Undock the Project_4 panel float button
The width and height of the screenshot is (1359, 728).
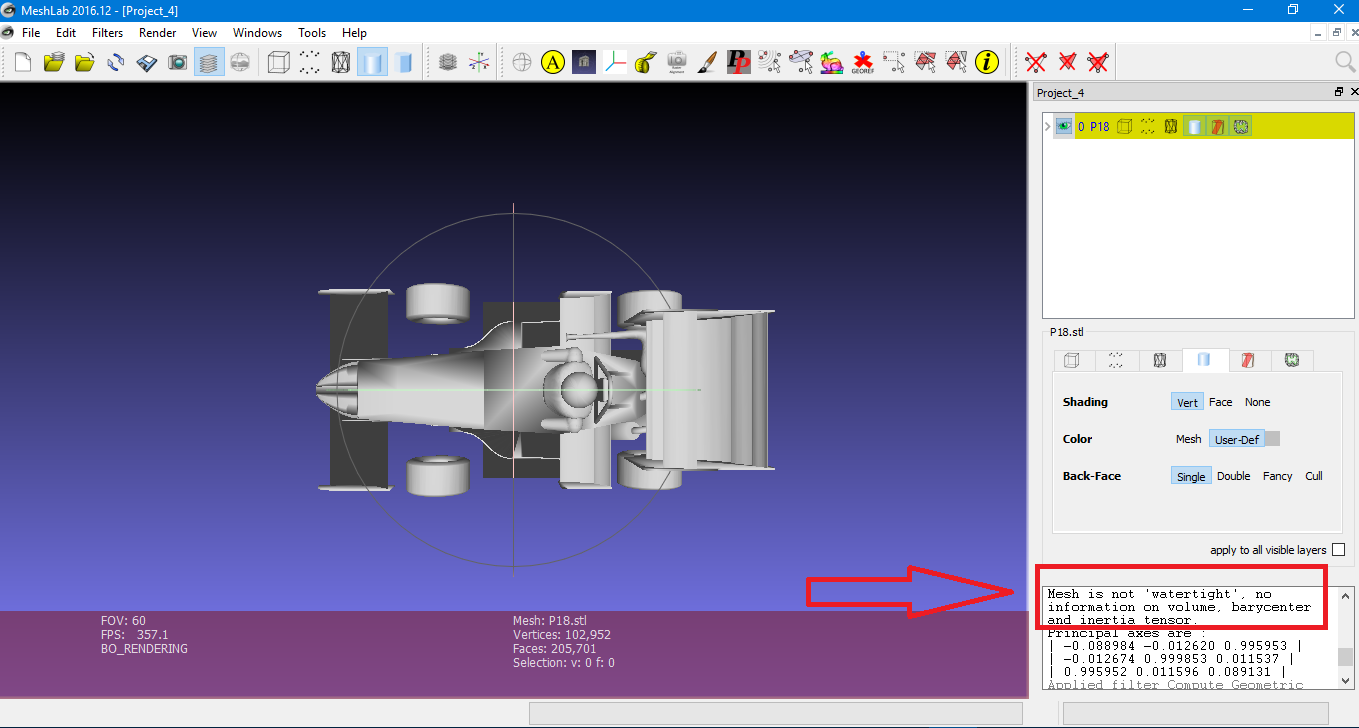tap(1339, 92)
